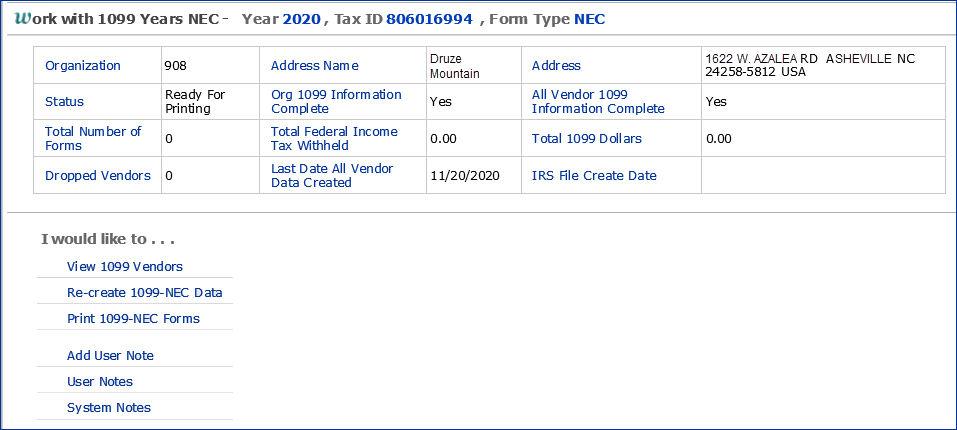Click the Dropped Vendors label

point(98,176)
